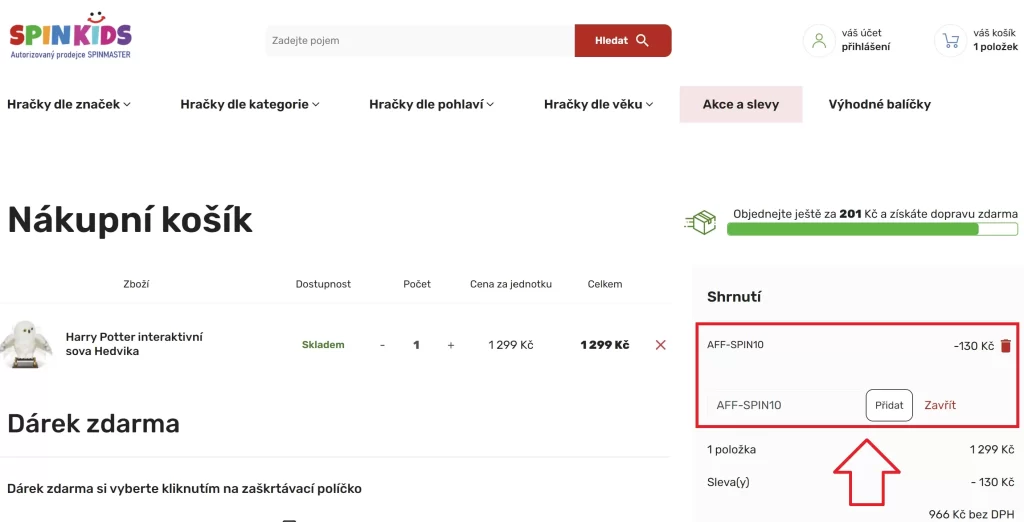
Task: Click the SpinKids logo
Action: pos(70,36)
